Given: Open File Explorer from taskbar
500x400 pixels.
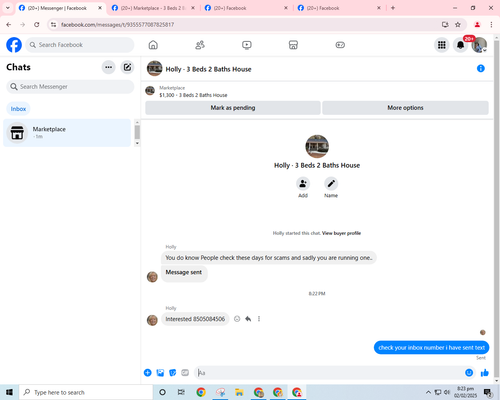Looking at the screenshot, I should point(239,392).
